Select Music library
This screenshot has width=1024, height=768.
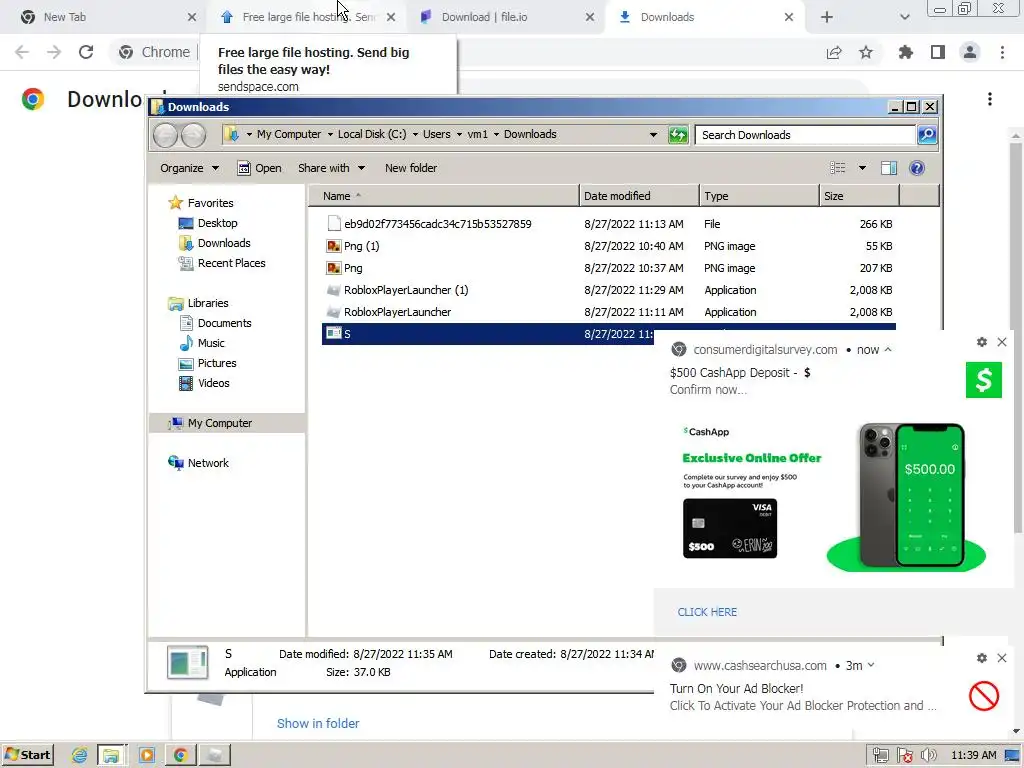pos(201,343)
